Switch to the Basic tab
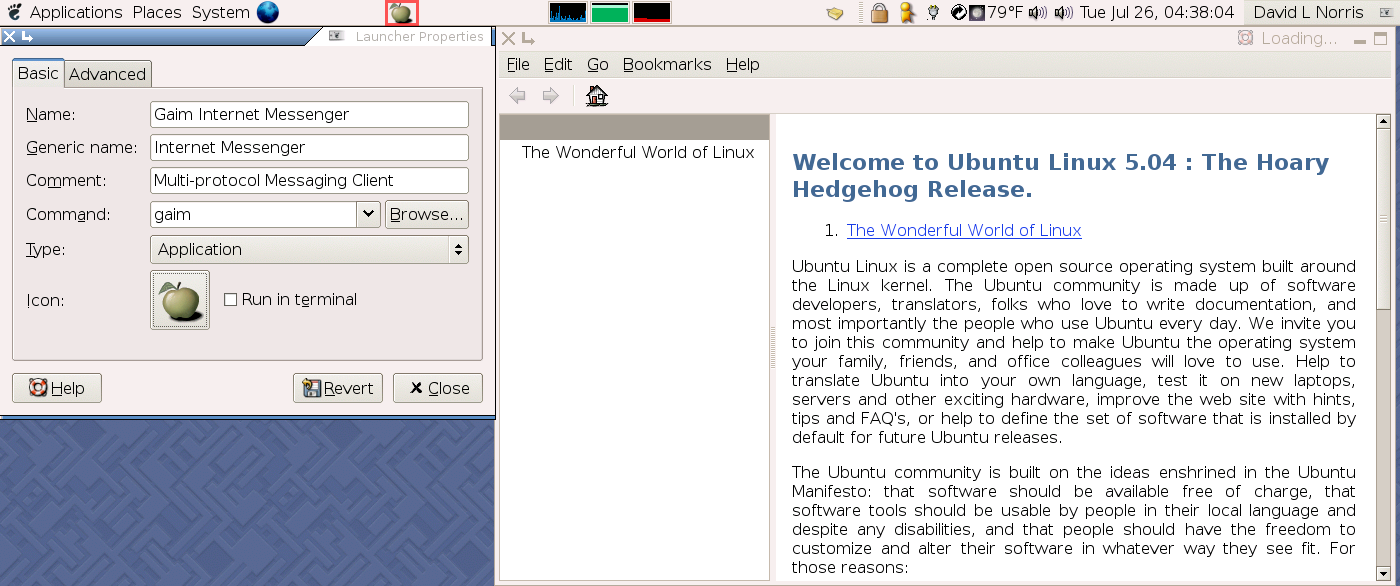Viewport: 1400px width, 586px height. [38, 73]
